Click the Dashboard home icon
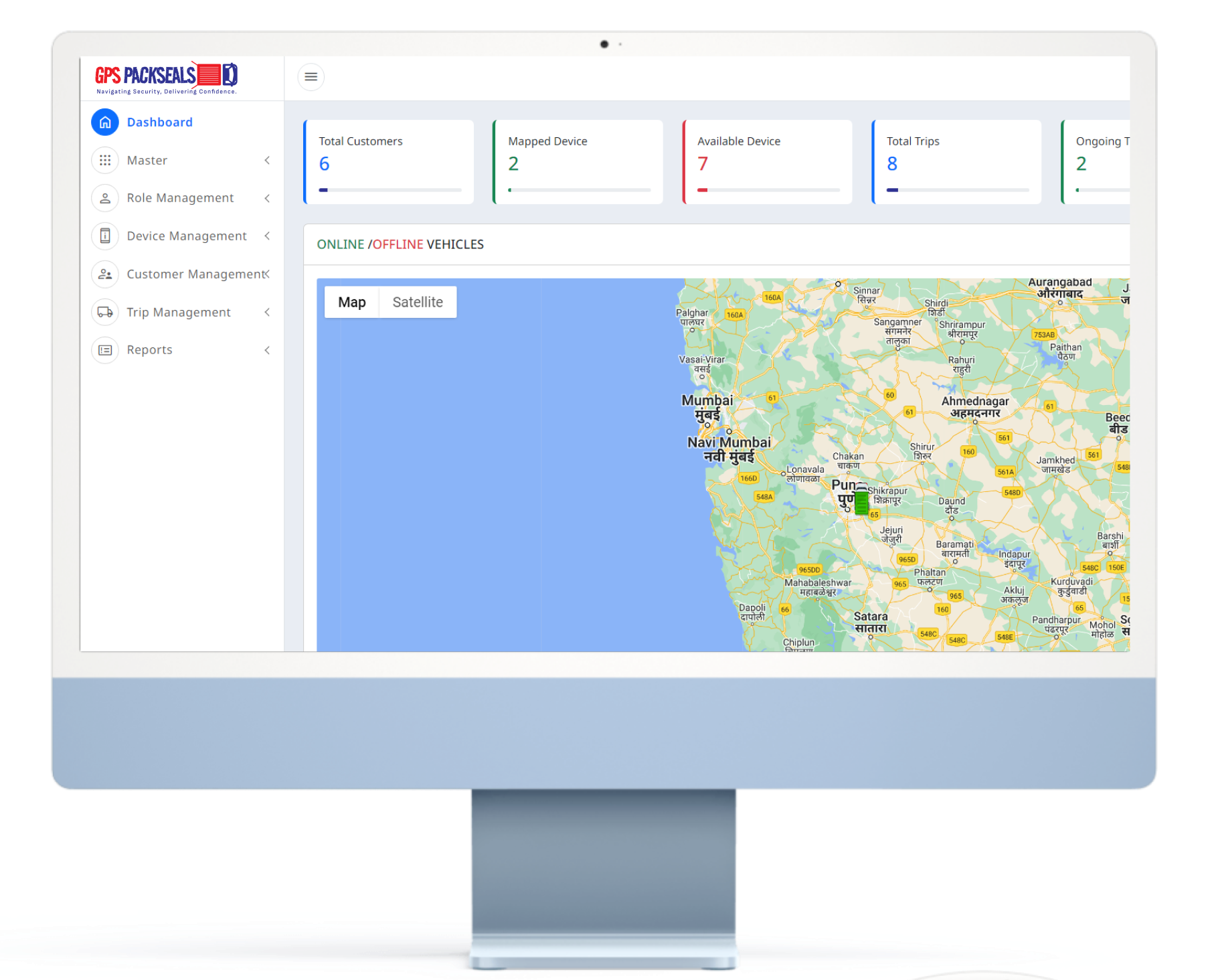The height and width of the screenshot is (980, 1210). click(x=105, y=122)
